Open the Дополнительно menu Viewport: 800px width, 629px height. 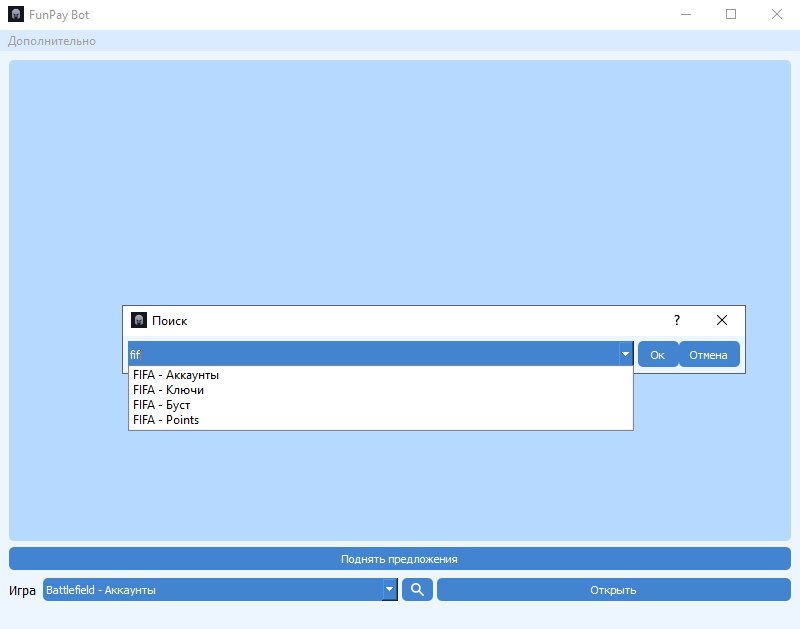(52, 41)
